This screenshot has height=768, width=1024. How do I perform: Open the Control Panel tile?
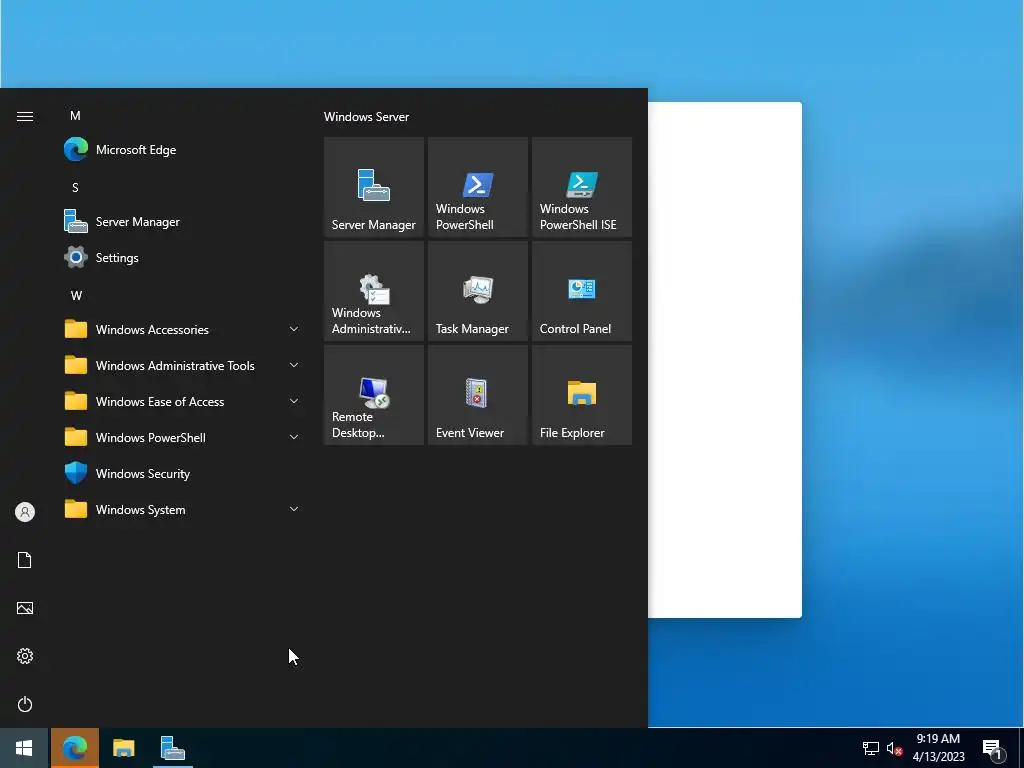click(x=582, y=291)
